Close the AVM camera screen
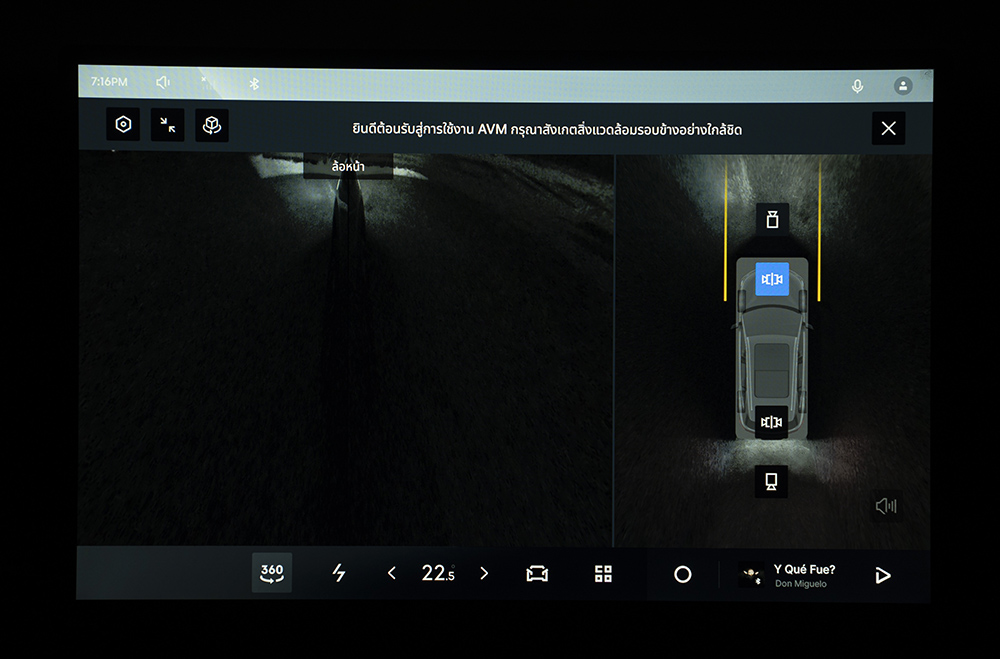Screen dimensions: 1000x659 click(888, 128)
